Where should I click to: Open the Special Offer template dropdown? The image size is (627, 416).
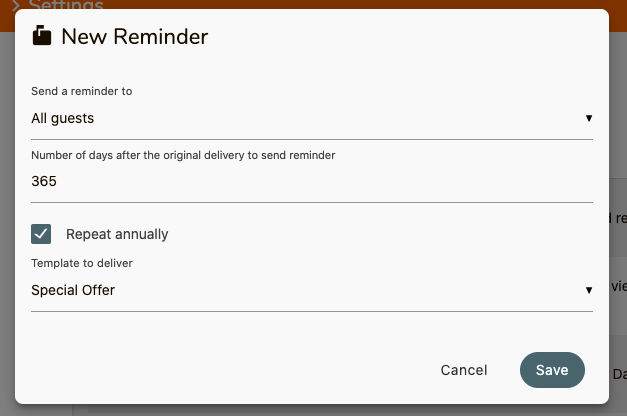(312, 290)
